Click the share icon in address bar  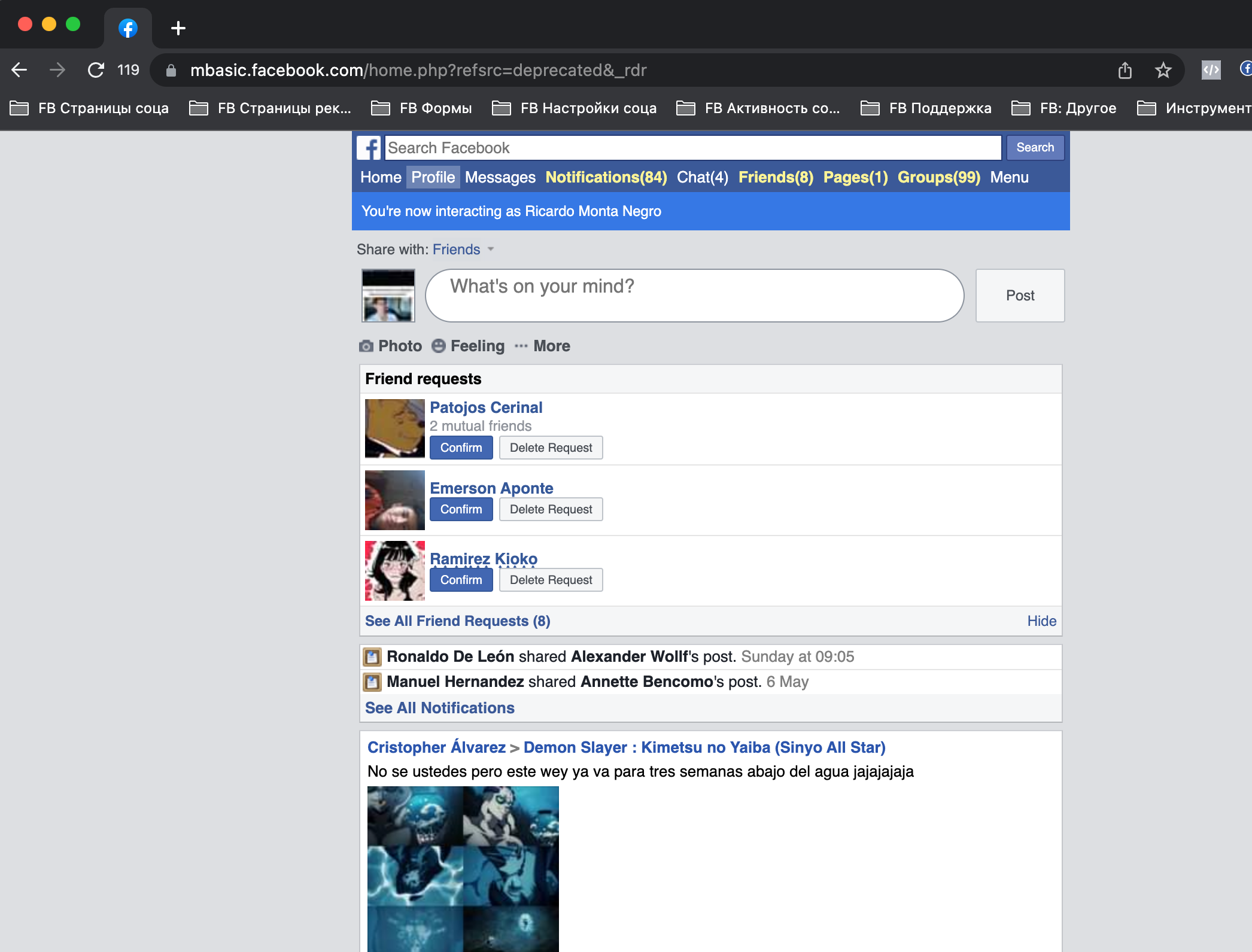click(x=1125, y=70)
